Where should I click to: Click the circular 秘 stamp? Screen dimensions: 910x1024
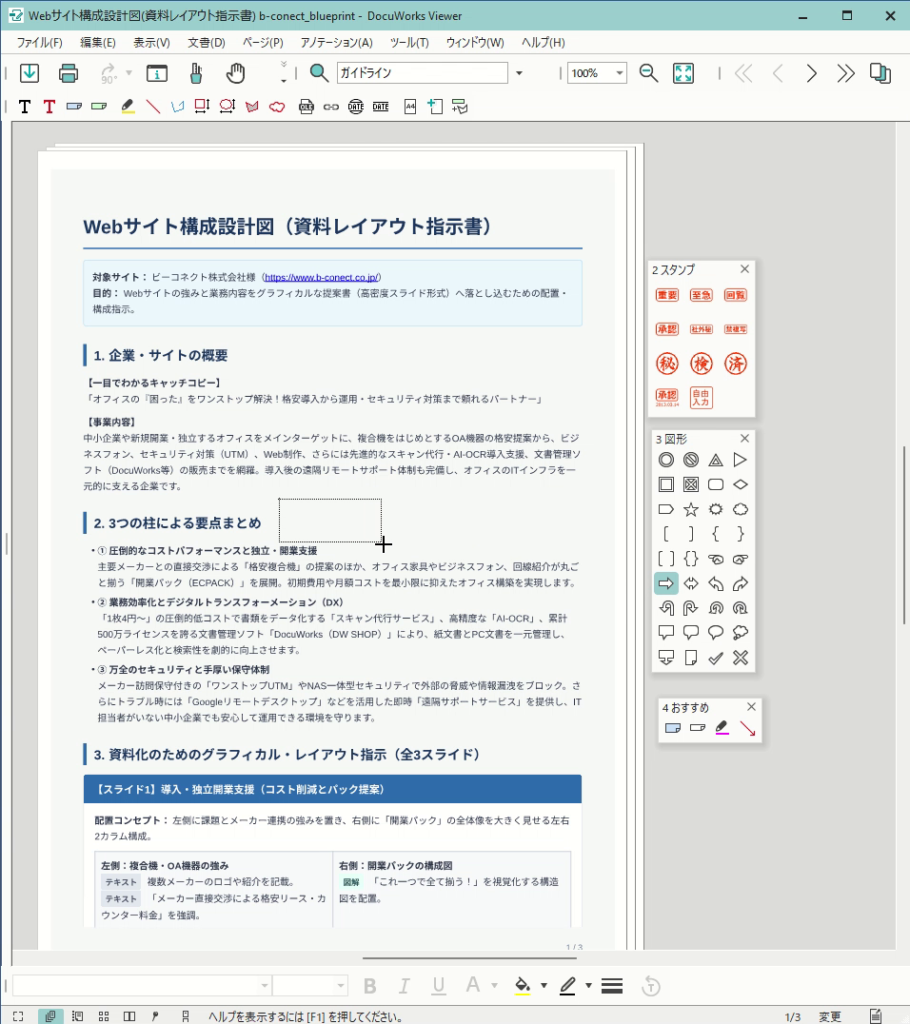pos(667,364)
